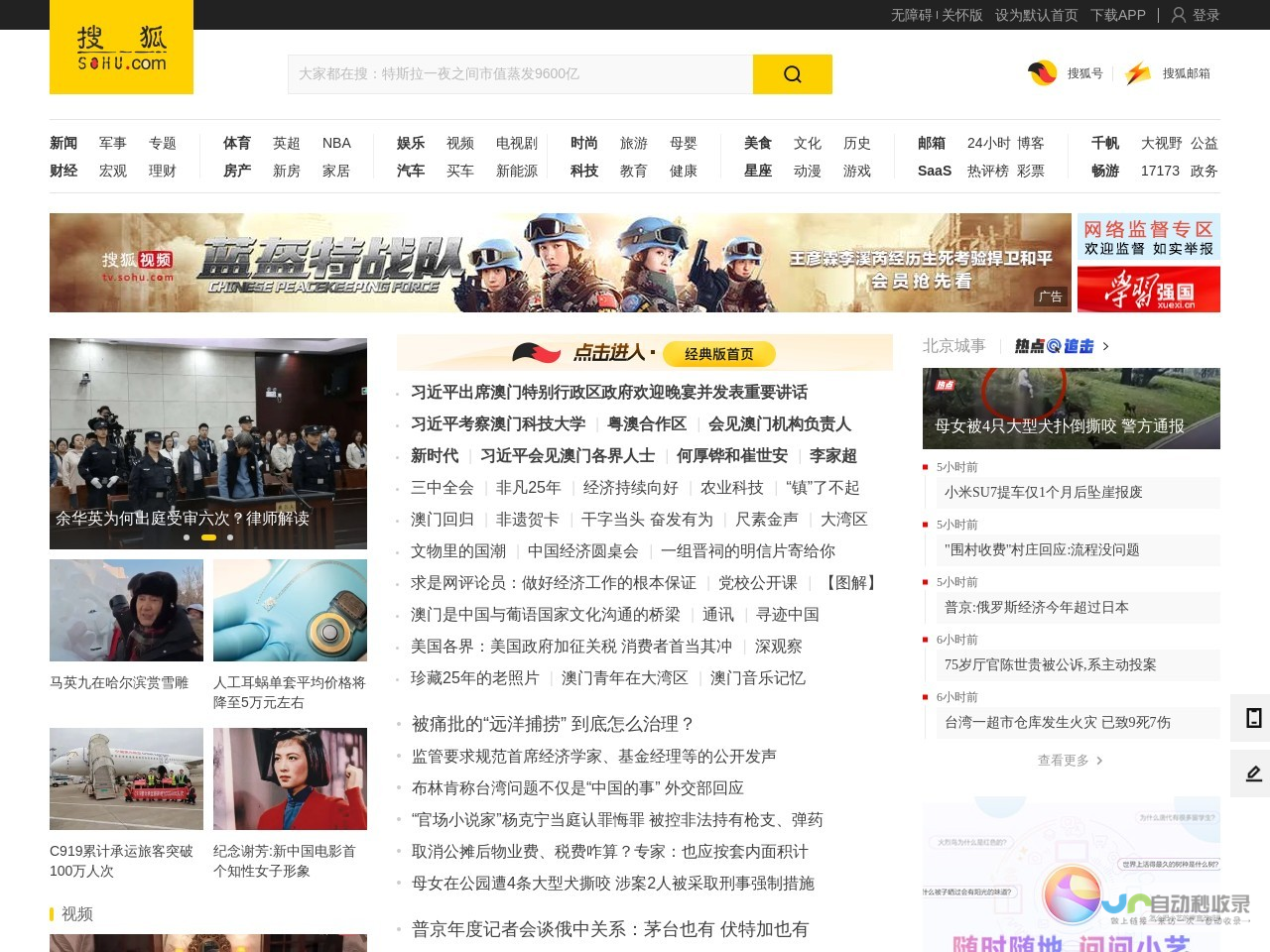This screenshot has width=1270, height=952.
Task: Click 登录 text link
Action: pos(1206,15)
